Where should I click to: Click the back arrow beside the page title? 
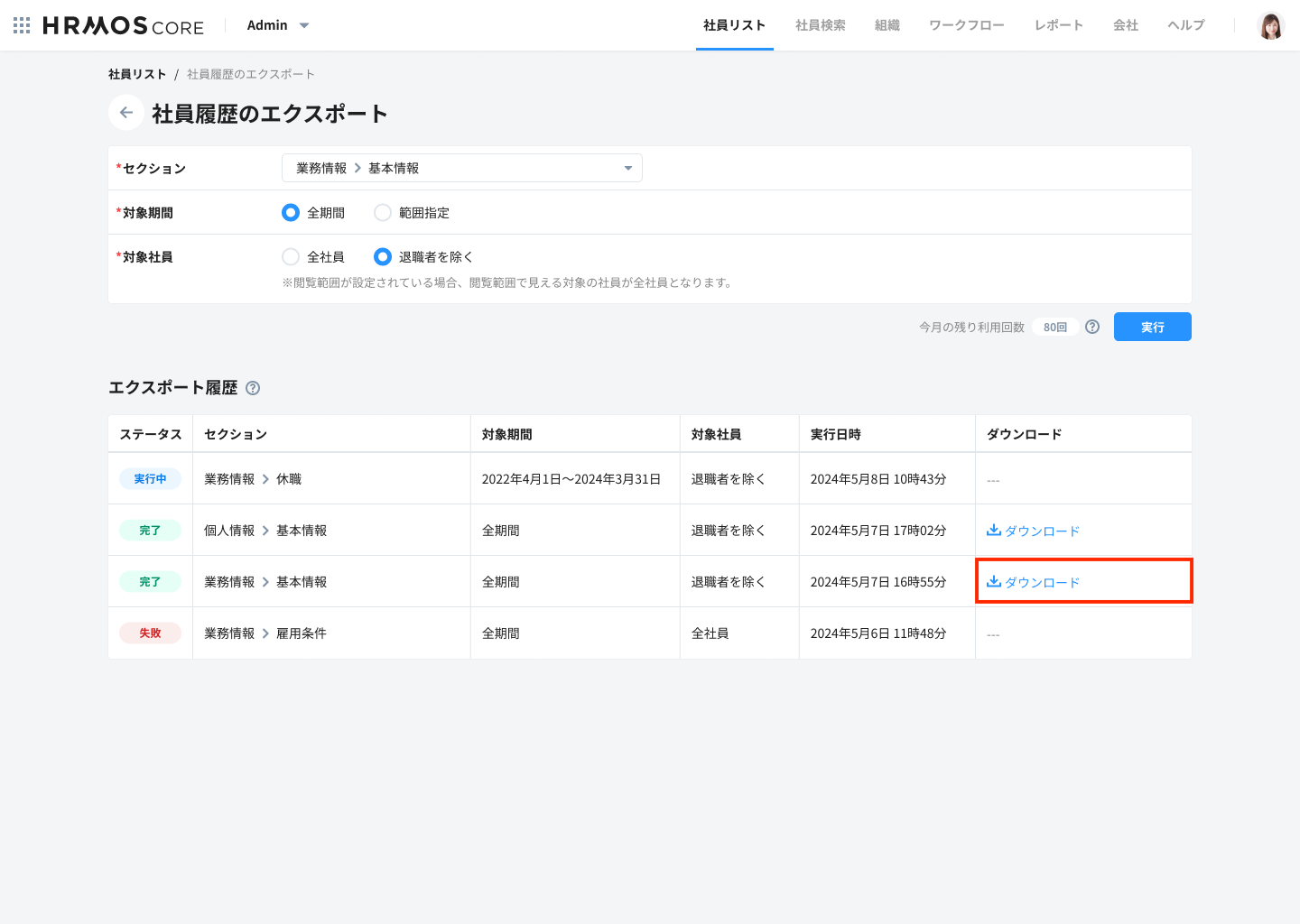[x=125, y=112]
